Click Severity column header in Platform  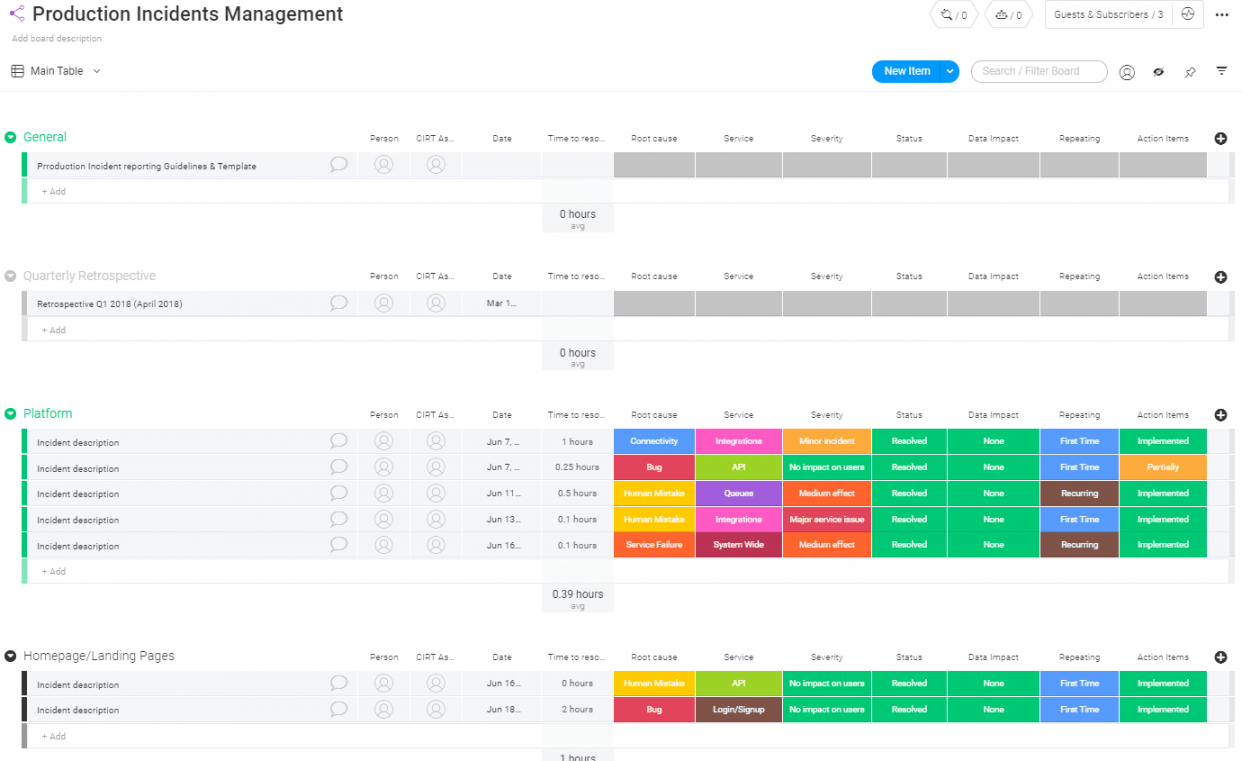click(x=827, y=415)
